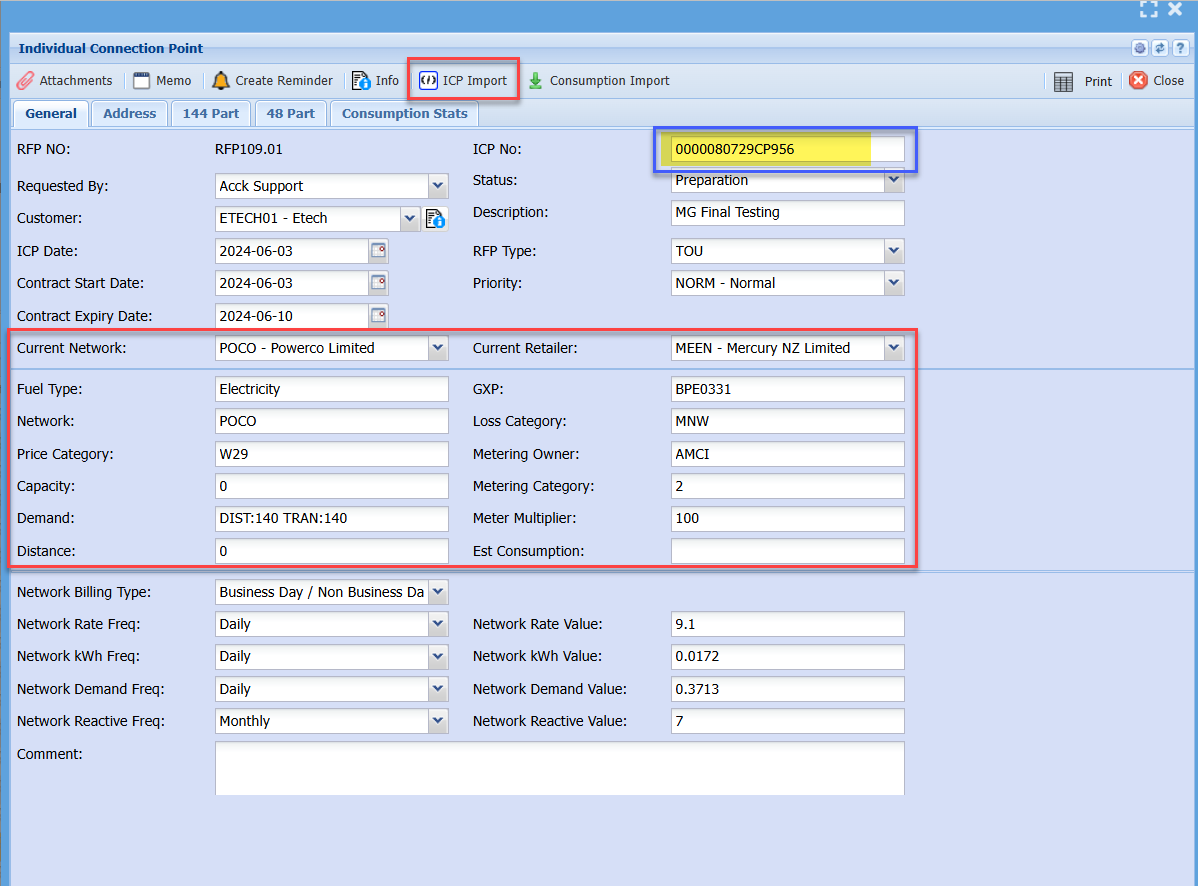Click the panel help question mark icon

coord(1180,48)
